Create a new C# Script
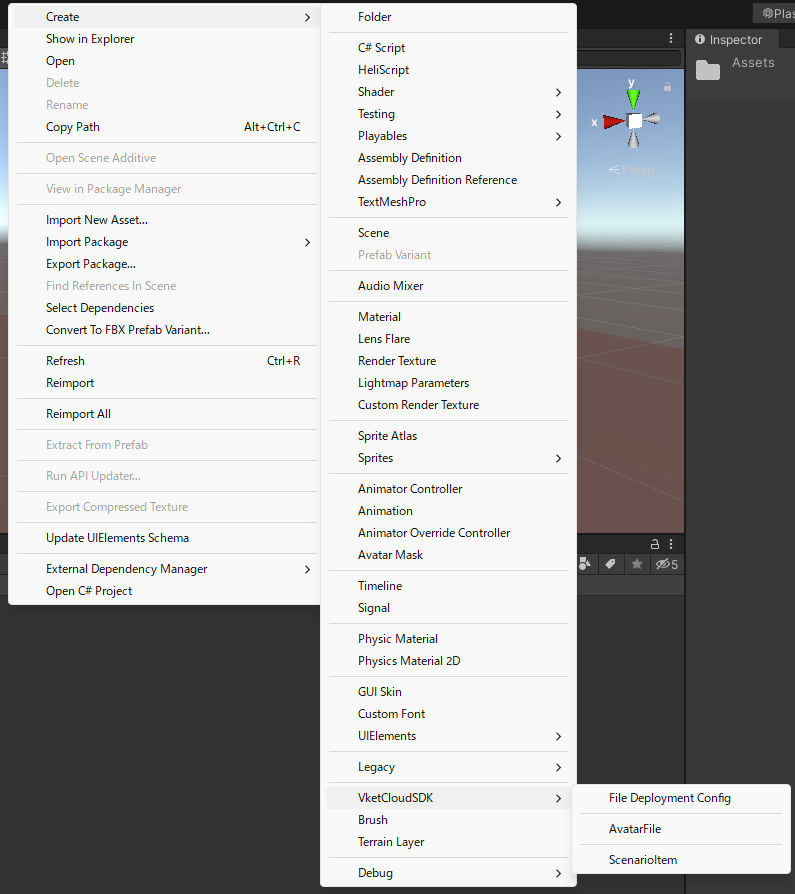 click(448, 48)
